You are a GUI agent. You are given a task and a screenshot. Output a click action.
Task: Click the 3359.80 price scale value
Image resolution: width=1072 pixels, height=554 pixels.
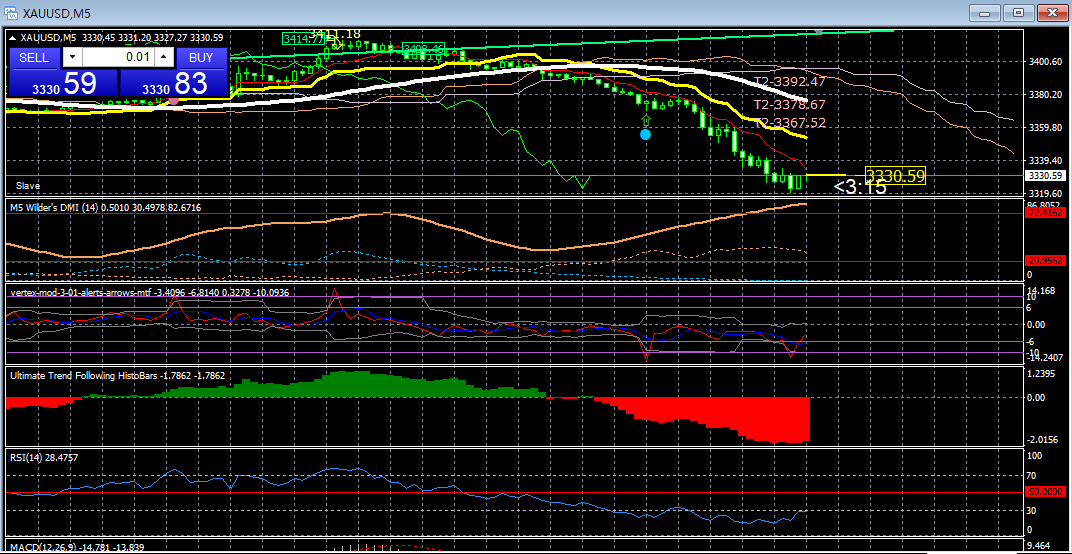click(x=1045, y=128)
